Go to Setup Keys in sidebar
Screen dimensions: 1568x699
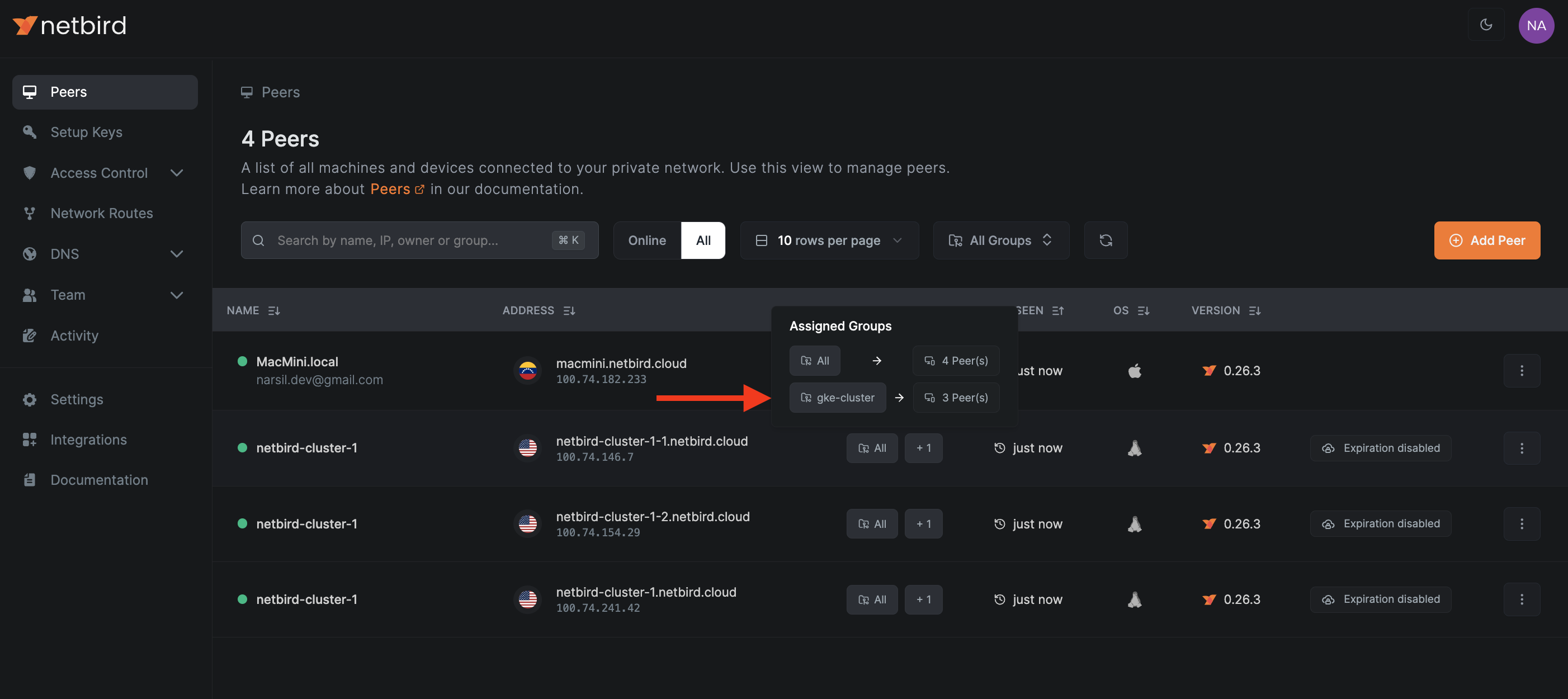click(x=86, y=132)
